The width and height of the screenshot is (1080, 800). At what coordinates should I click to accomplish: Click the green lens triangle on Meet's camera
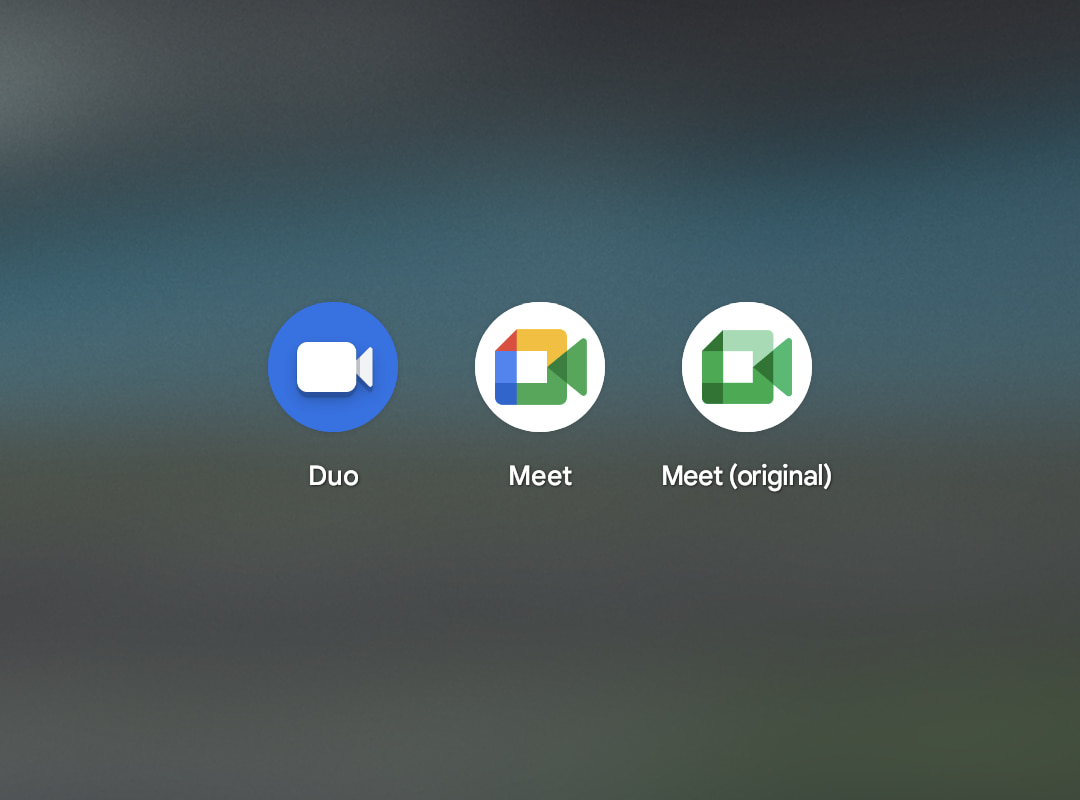[x=574, y=367]
